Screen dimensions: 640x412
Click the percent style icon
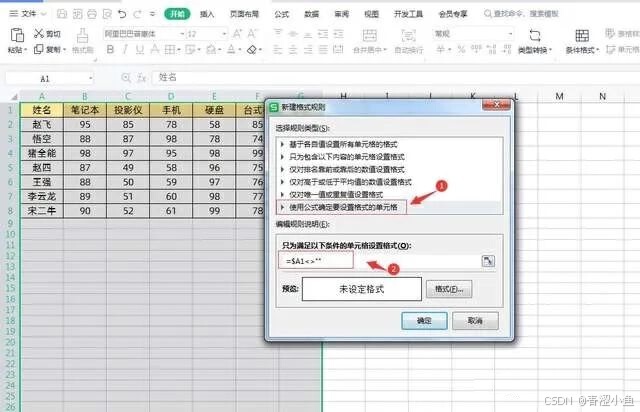coord(461,50)
